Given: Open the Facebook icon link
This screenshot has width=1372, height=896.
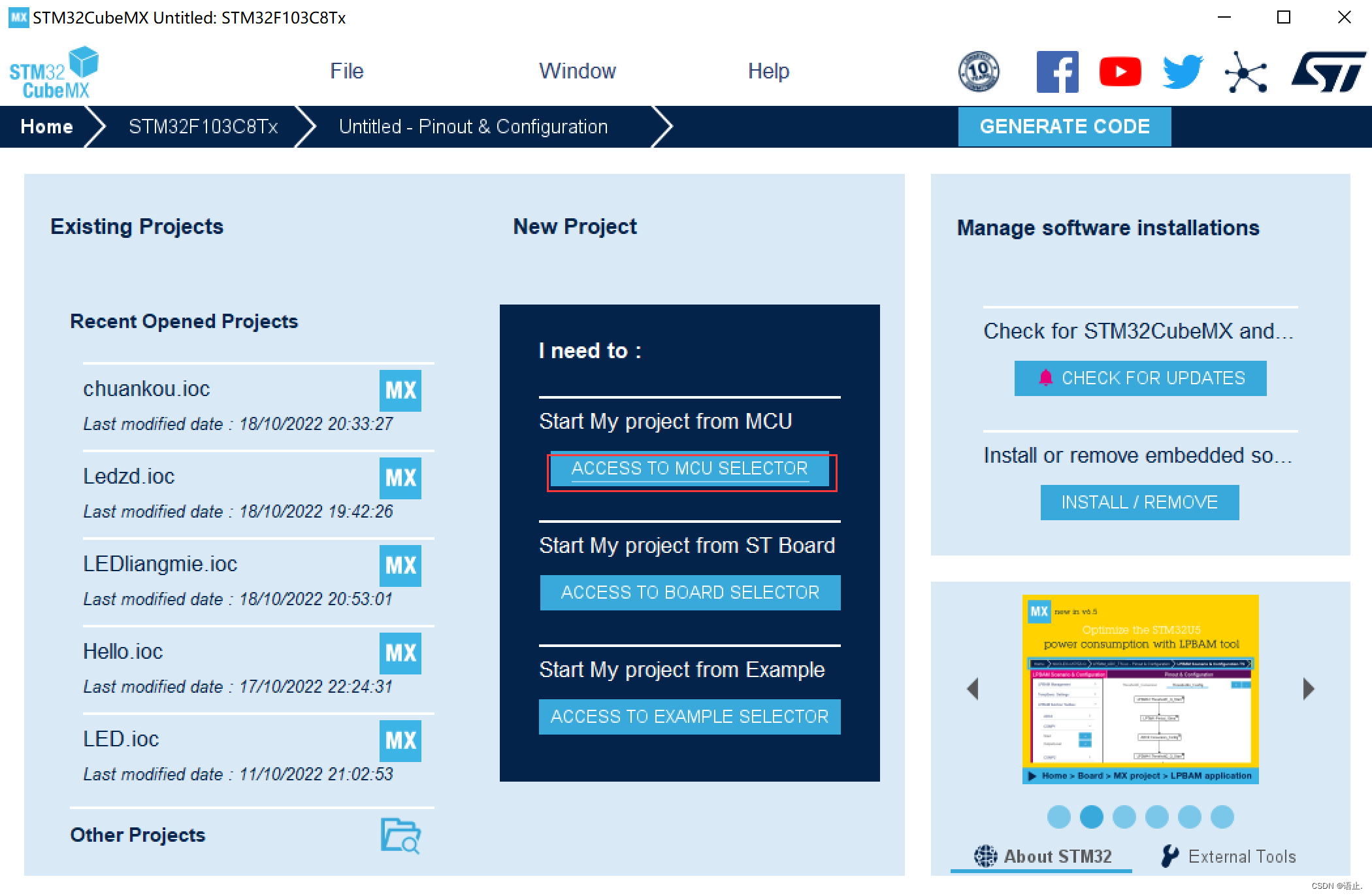Looking at the screenshot, I should tap(1056, 72).
